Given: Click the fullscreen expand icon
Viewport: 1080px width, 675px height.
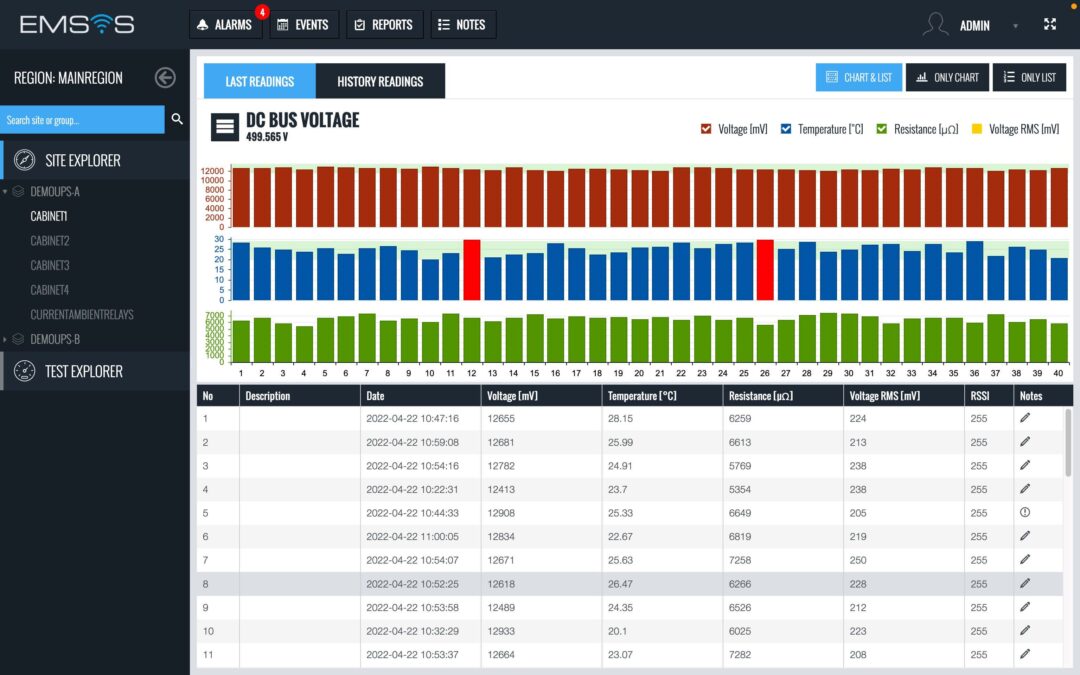Looking at the screenshot, I should tap(1050, 24).
